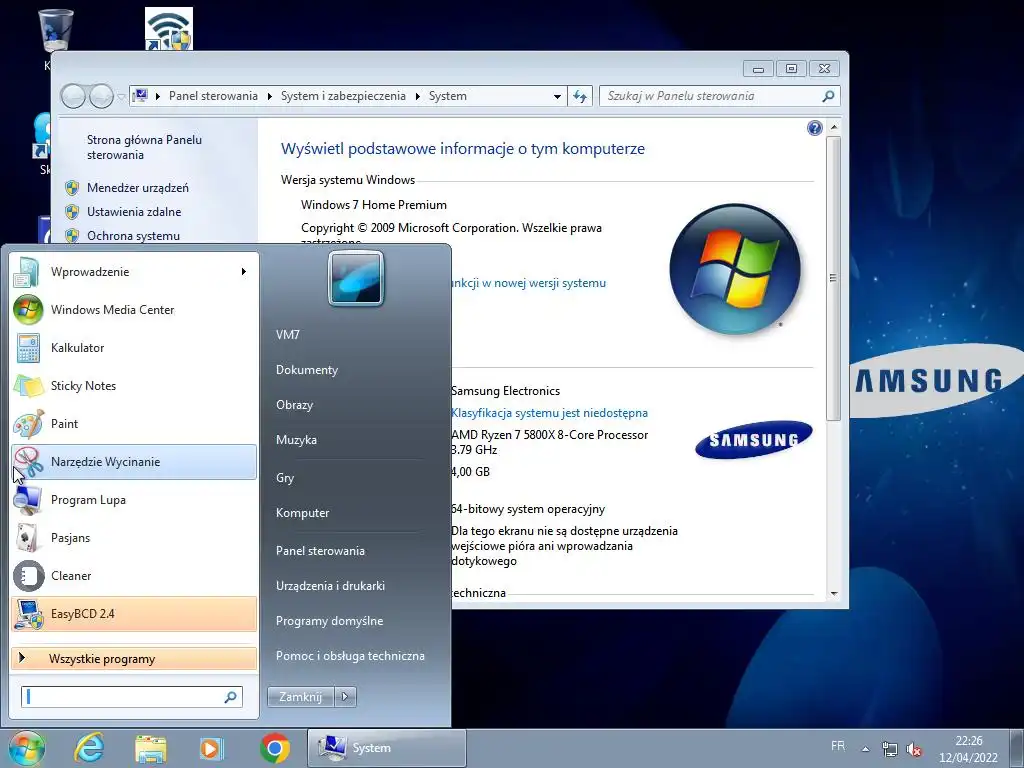Click the Start orb button
The height and width of the screenshot is (768, 1024).
click(27, 748)
